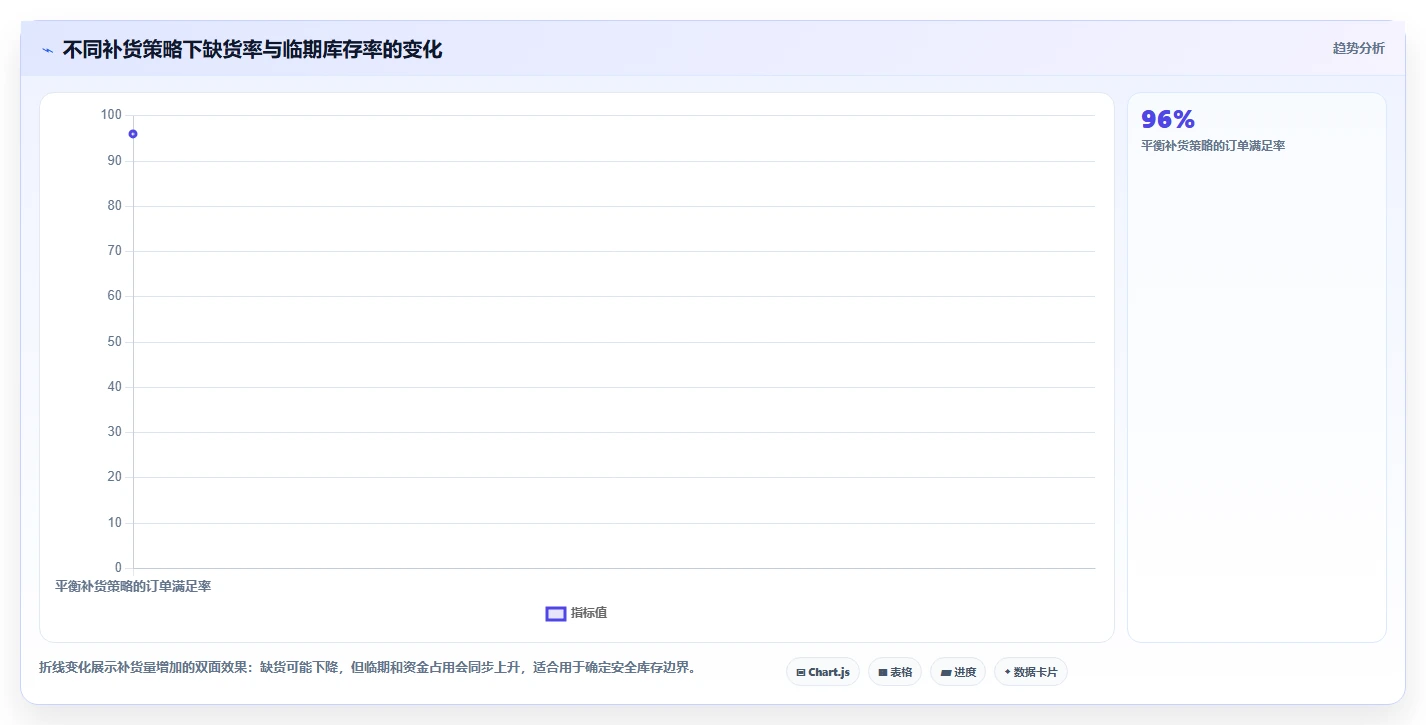The height and width of the screenshot is (725, 1426).
Task: Click the 指标值 legend color box
Action: click(556, 613)
